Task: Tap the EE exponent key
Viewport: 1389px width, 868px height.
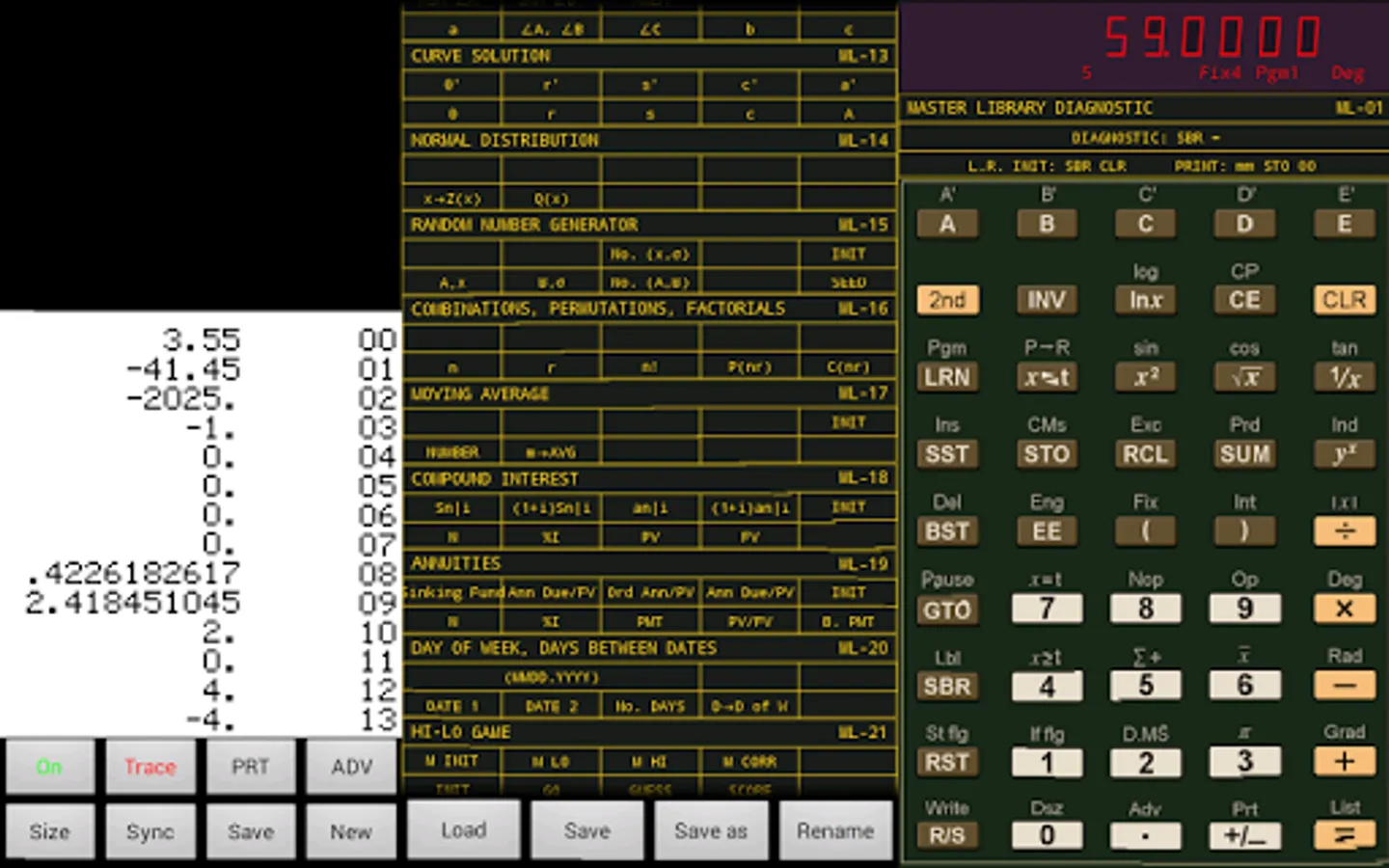Action: tap(1047, 531)
